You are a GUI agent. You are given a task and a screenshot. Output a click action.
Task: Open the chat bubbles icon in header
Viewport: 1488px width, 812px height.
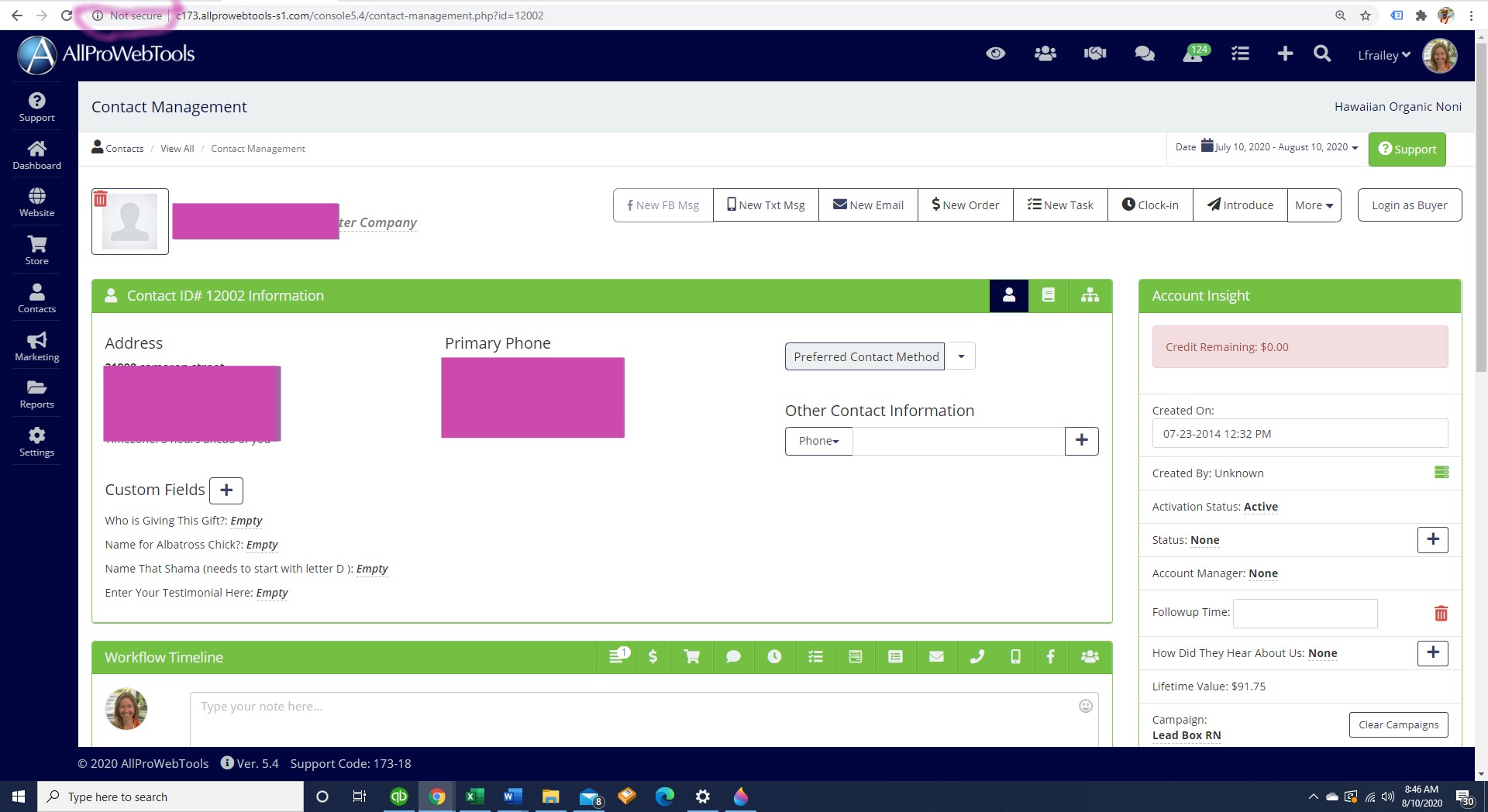tap(1144, 53)
